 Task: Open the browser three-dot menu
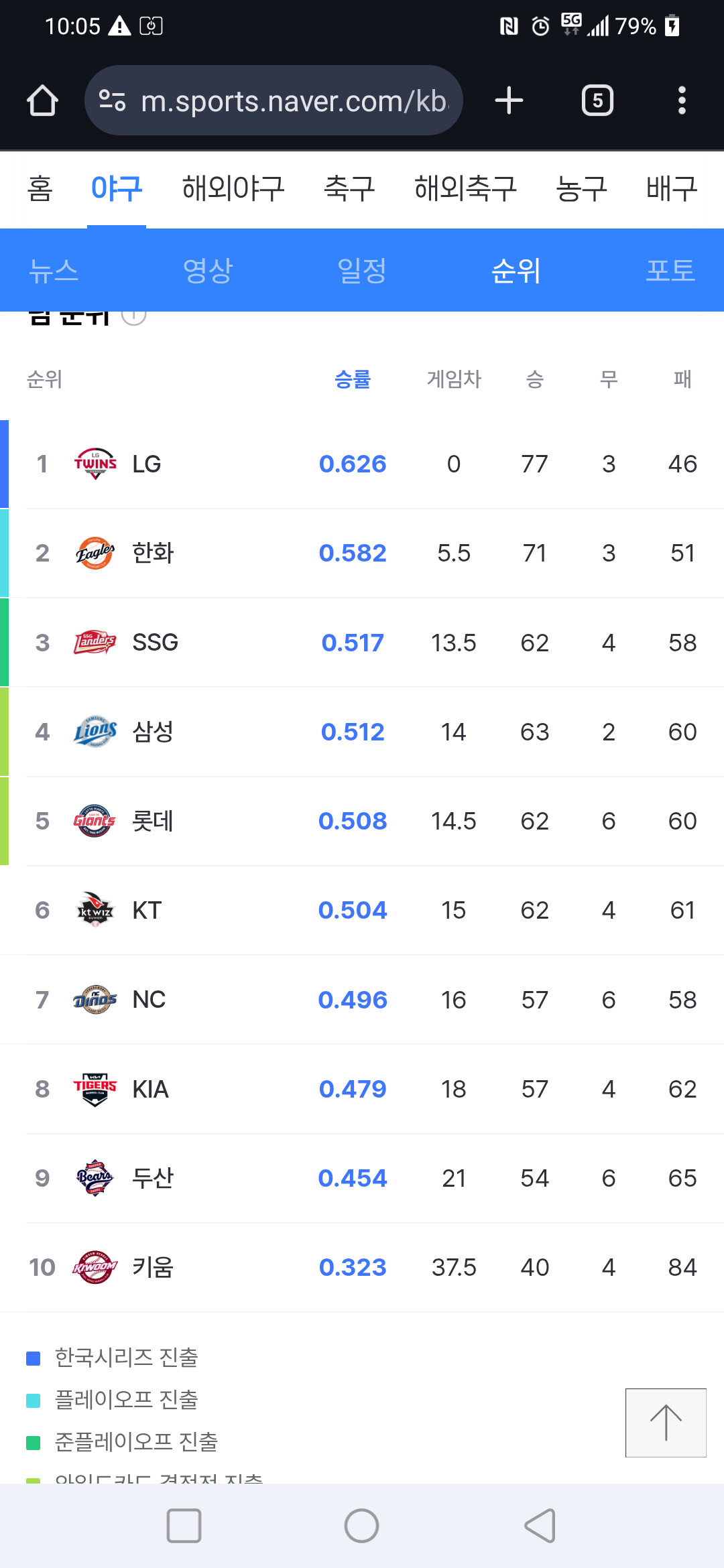click(682, 101)
